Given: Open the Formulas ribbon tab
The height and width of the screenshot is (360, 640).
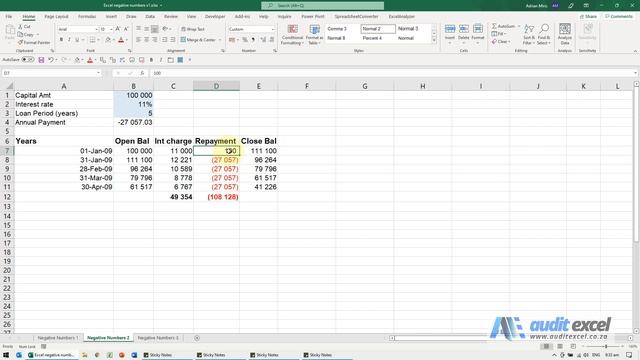Looking at the screenshot, I should pyautogui.click(x=87, y=17).
